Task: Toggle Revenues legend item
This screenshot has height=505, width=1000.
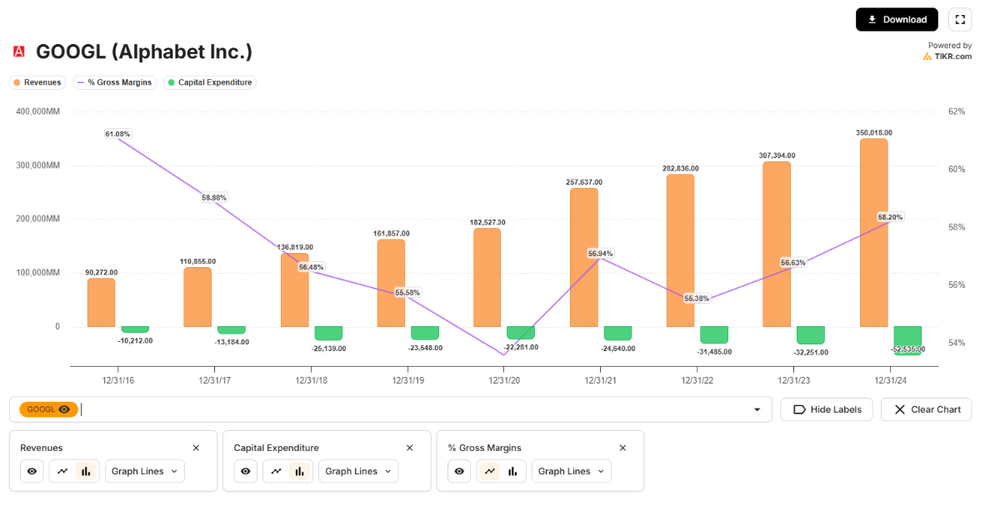Action: coord(37,82)
